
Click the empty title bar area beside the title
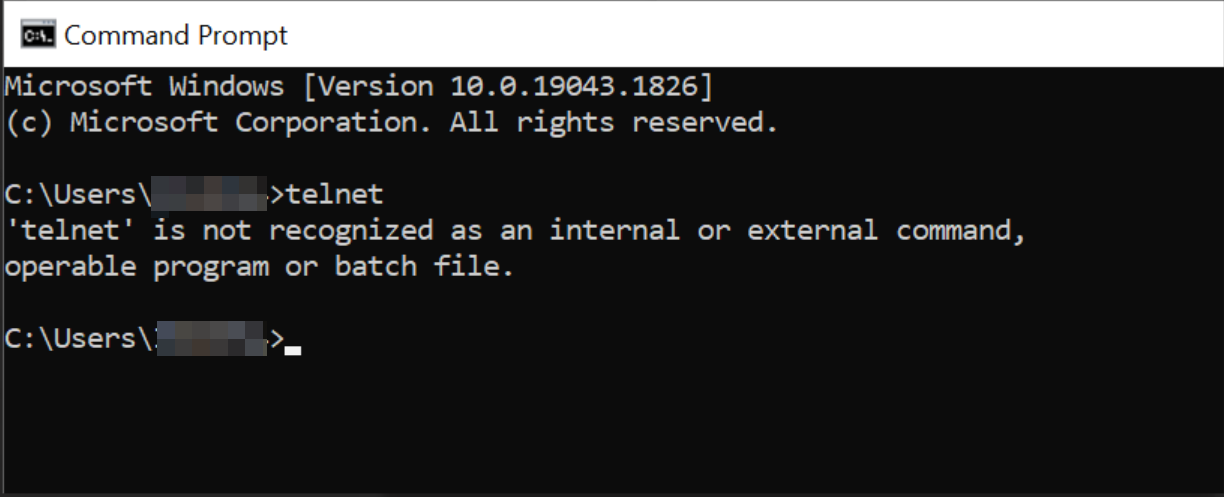pos(750,36)
